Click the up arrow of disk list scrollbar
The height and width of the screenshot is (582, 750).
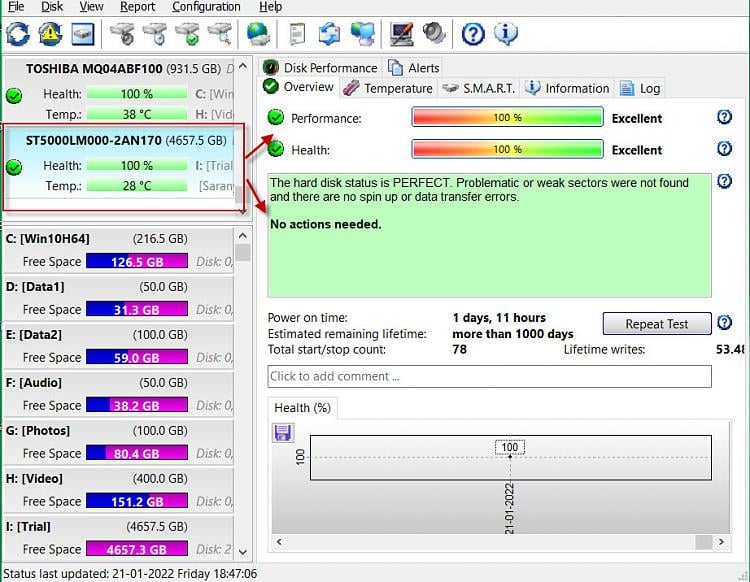243,66
